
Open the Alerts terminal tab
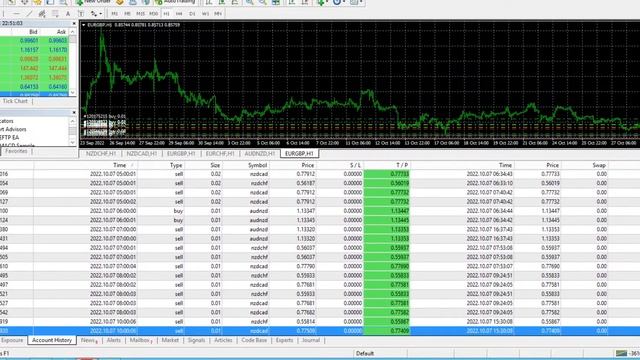pyautogui.click(x=113, y=340)
